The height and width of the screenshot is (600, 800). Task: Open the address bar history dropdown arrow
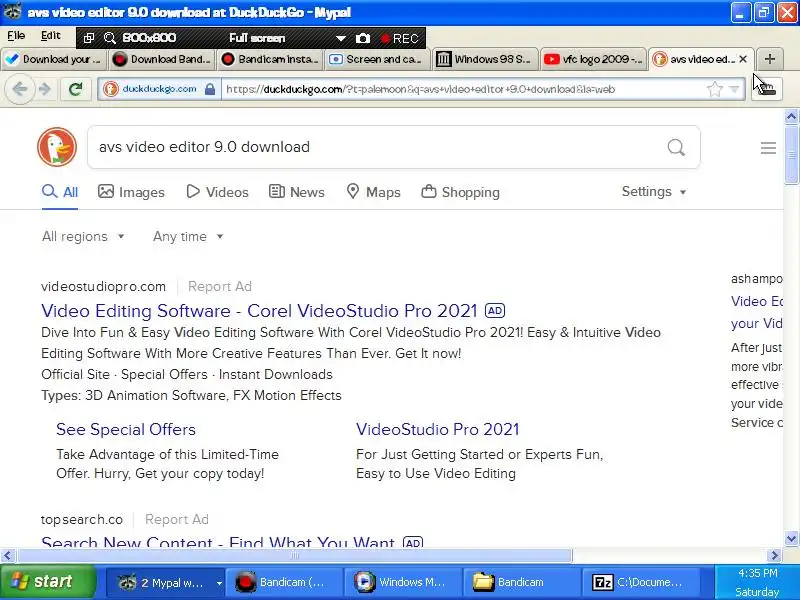[x=734, y=89]
